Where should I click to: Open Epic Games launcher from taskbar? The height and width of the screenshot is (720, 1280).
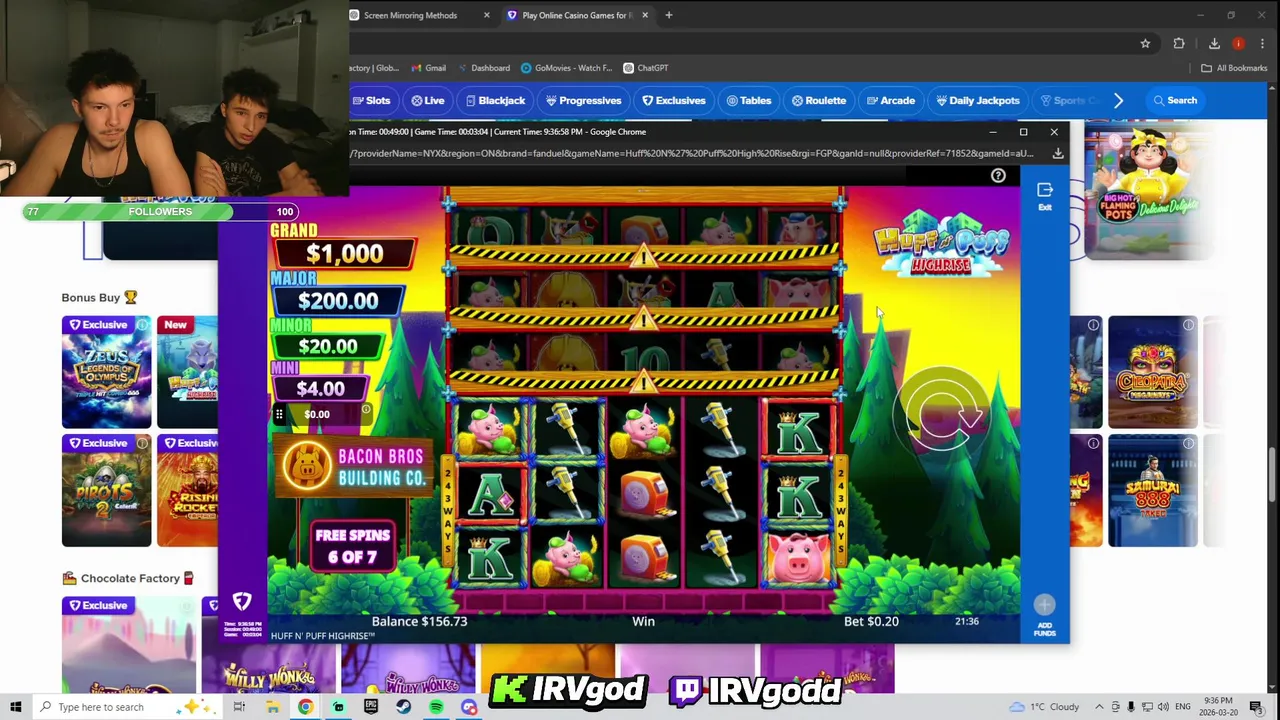point(371,707)
